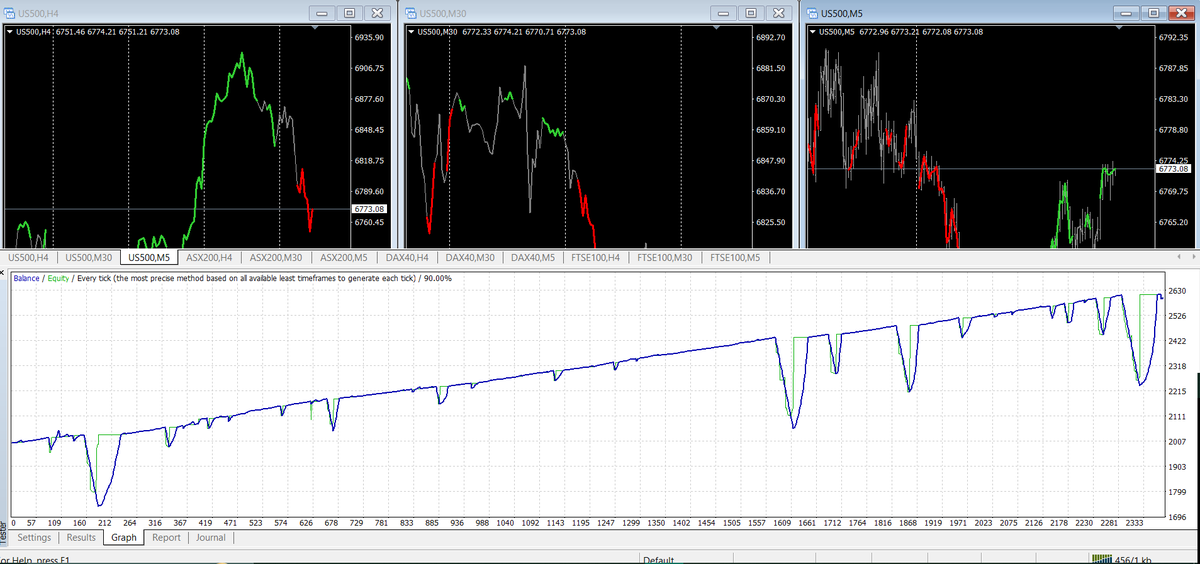This screenshot has height=564, width=1200.
Task: Click the chart icon in US500,M30 title bar
Action: [411, 13]
